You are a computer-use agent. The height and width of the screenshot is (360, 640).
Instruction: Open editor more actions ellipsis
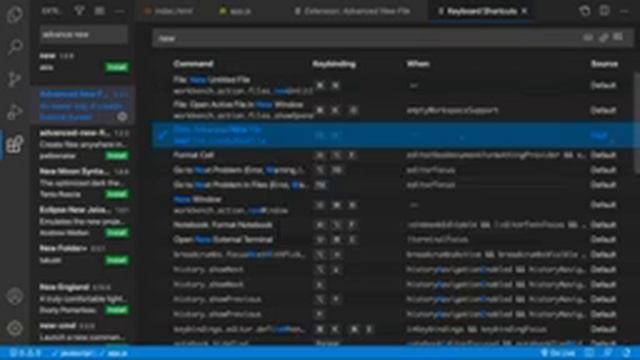[624, 11]
